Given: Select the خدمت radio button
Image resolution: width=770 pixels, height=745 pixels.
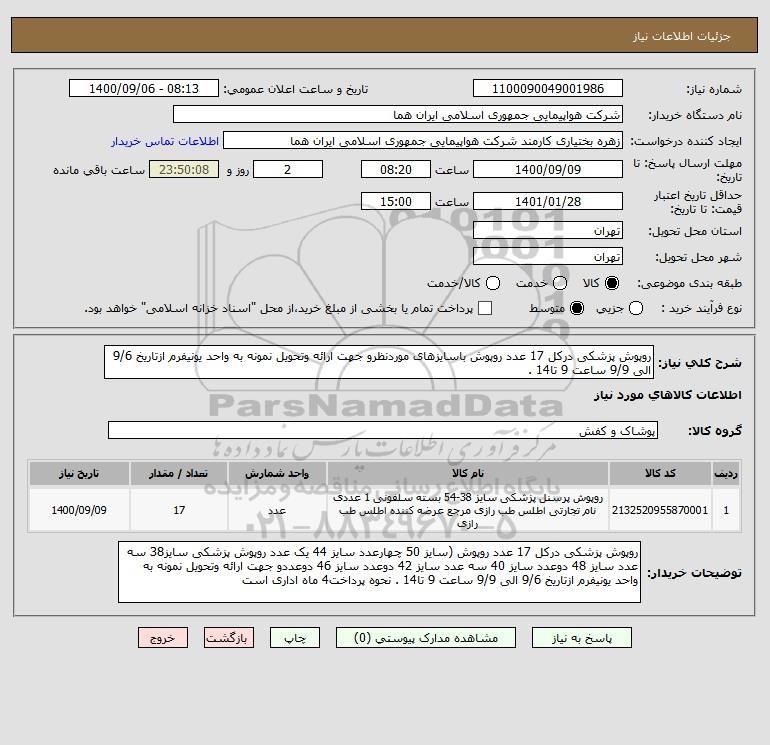Looking at the screenshot, I should click(x=559, y=283).
